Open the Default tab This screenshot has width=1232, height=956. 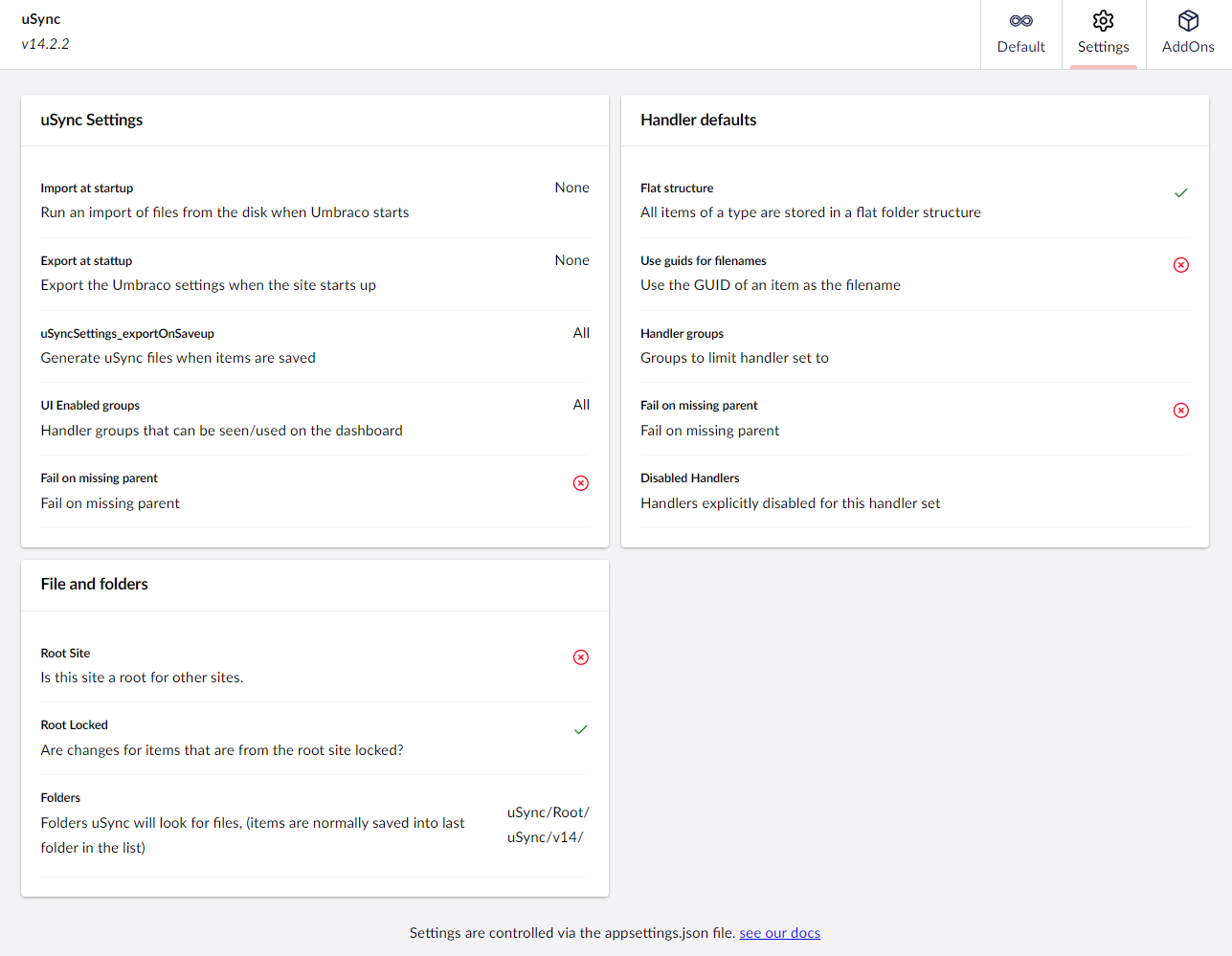[x=1020, y=34]
